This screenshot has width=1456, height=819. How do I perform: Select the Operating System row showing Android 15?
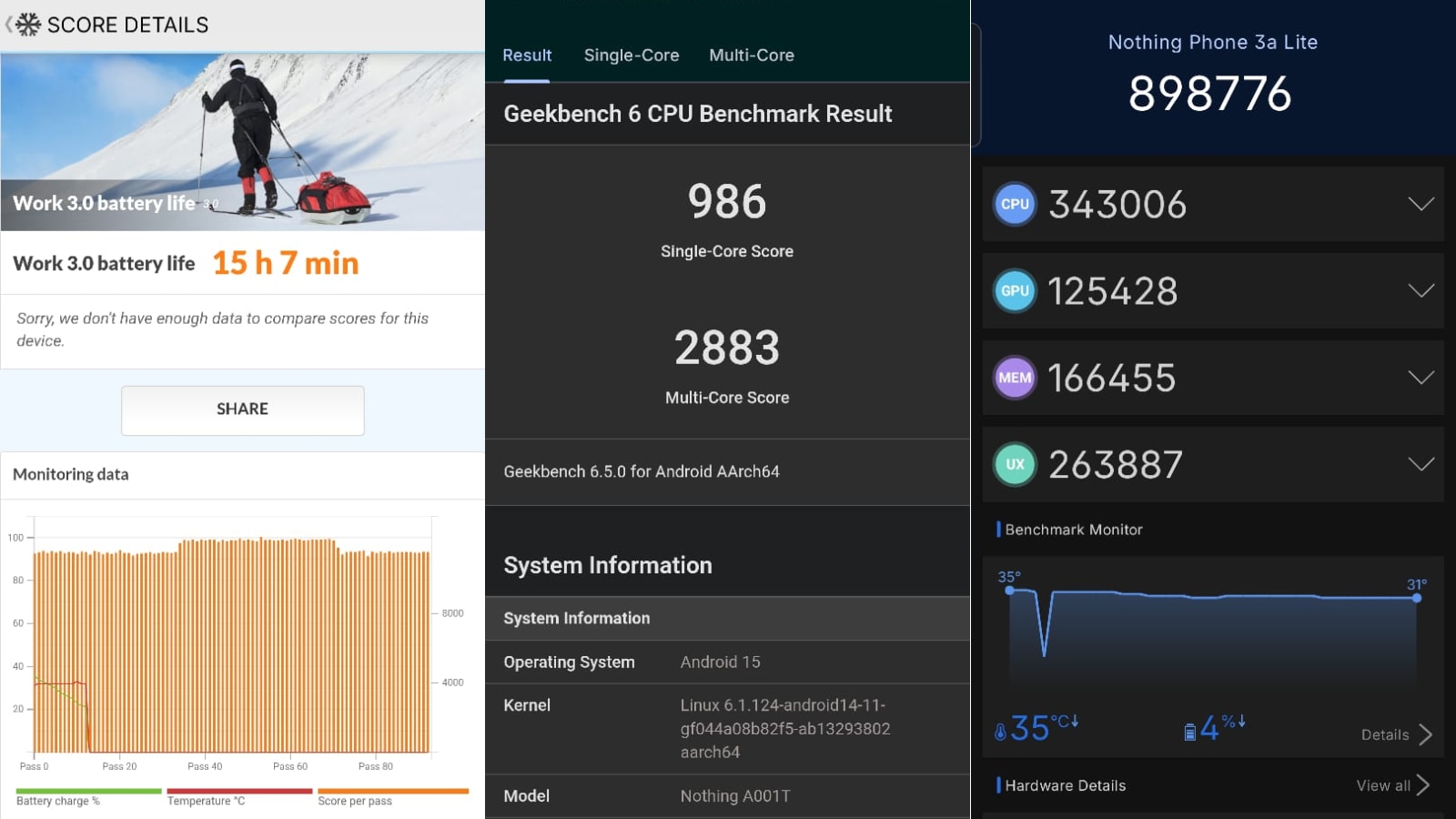(x=727, y=662)
